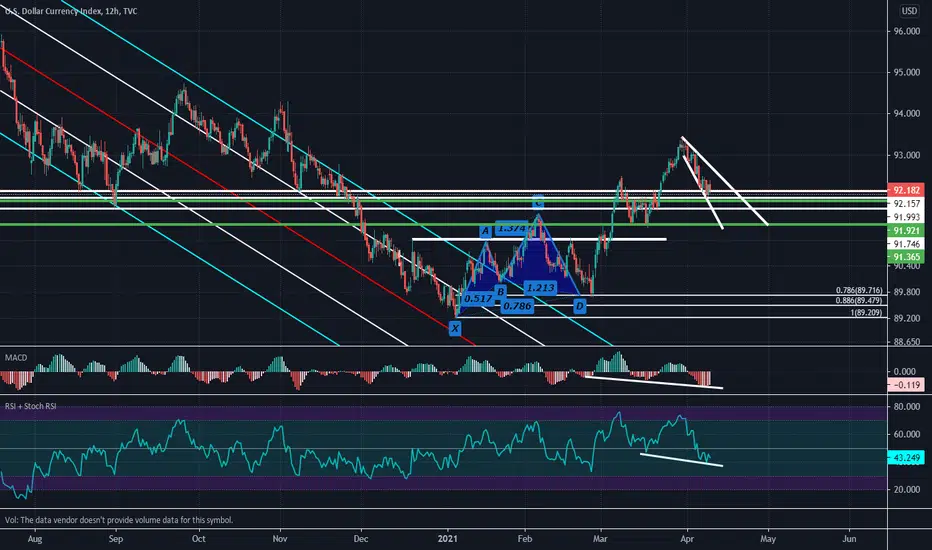The image size is (932, 550).
Task: Click the Vol data vendor notice text
Action: 119,520
